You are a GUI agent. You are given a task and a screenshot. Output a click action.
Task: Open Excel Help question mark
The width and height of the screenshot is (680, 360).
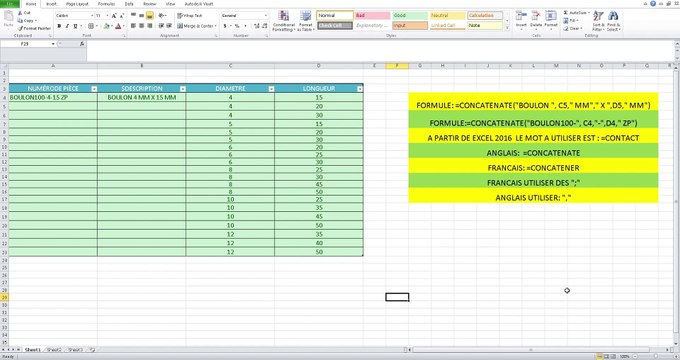653,3
